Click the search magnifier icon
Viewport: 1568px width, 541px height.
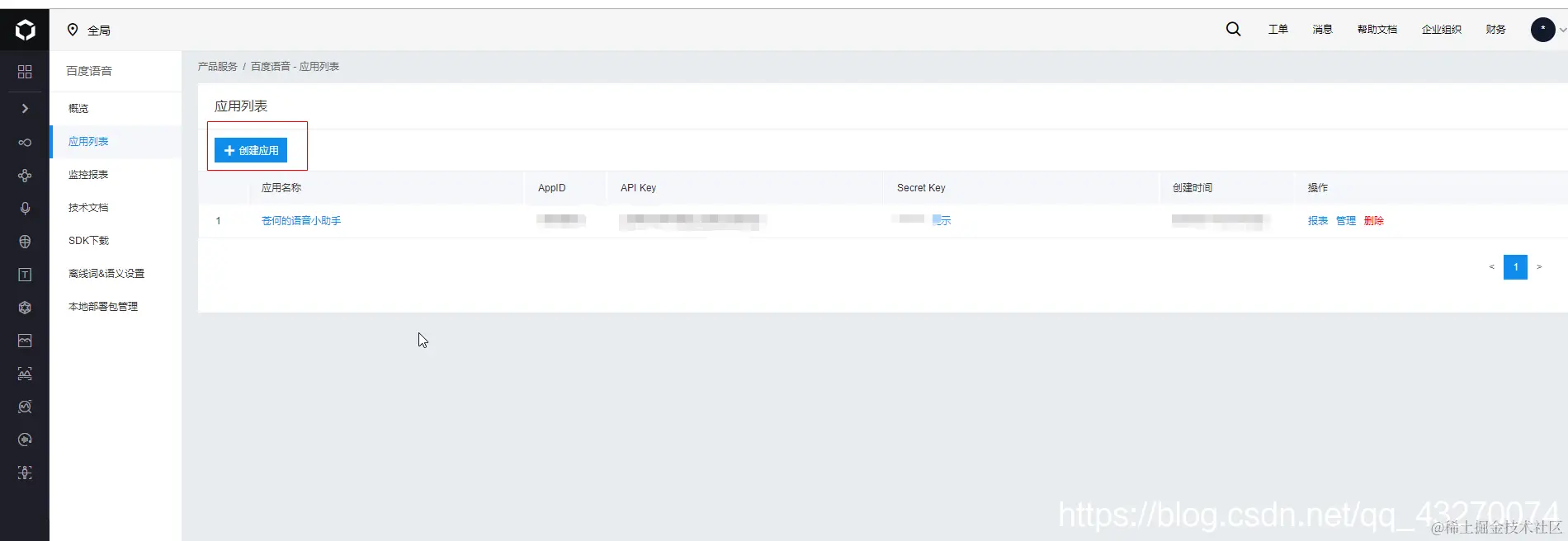pyautogui.click(x=1233, y=29)
